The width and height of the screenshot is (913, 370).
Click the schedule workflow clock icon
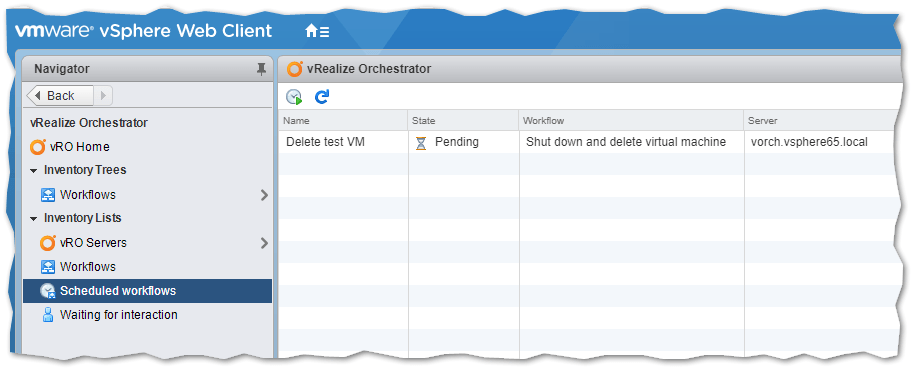pos(295,97)
